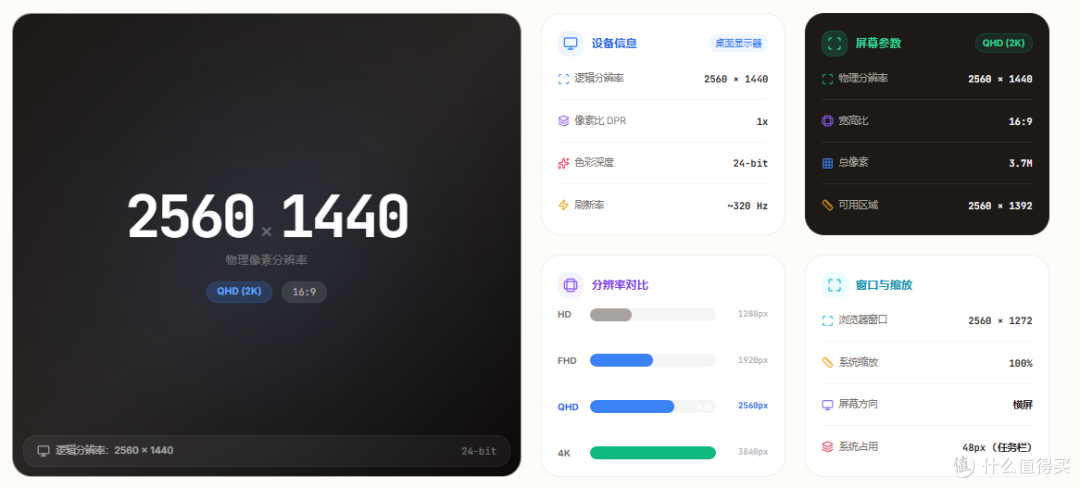Image resolution: width=1080 pixels, height=488 pixels.
Task: Click the monitor icon next to 屏幕方向
Action: click(x=827, y=405)
